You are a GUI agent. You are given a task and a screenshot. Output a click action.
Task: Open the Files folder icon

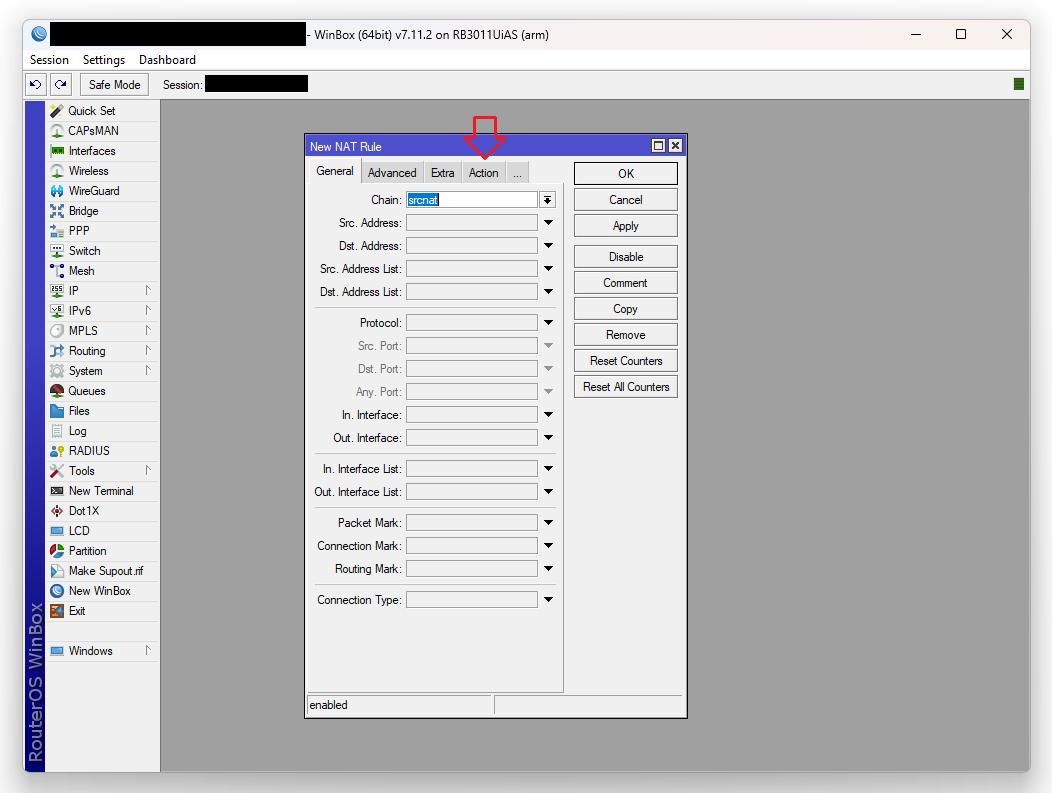coord(57,411)
